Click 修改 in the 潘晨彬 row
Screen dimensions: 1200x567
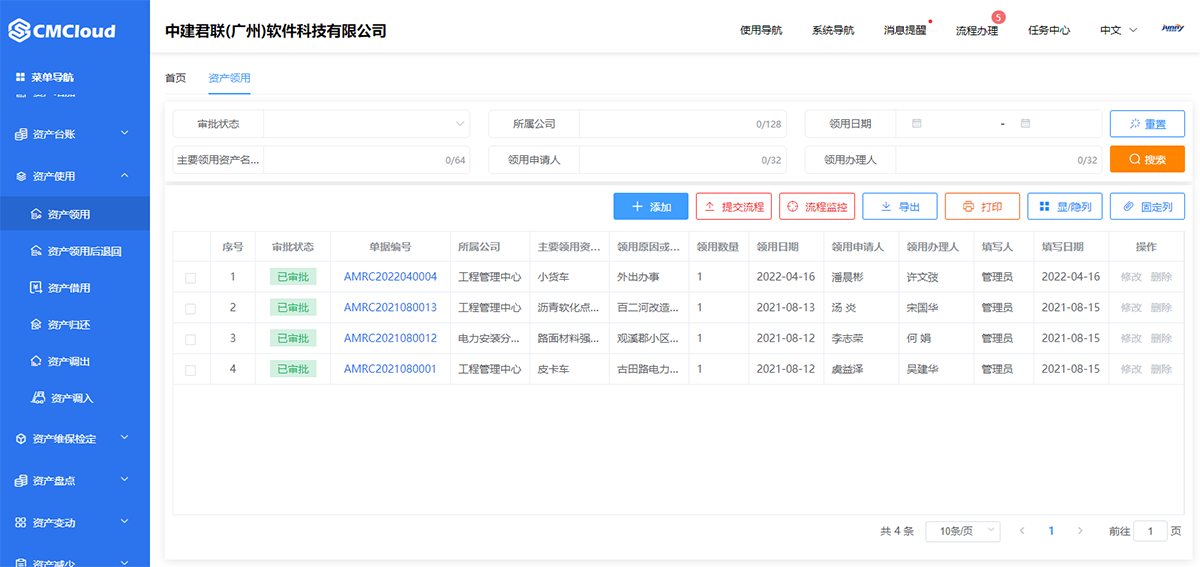(x=1131, y=277)
